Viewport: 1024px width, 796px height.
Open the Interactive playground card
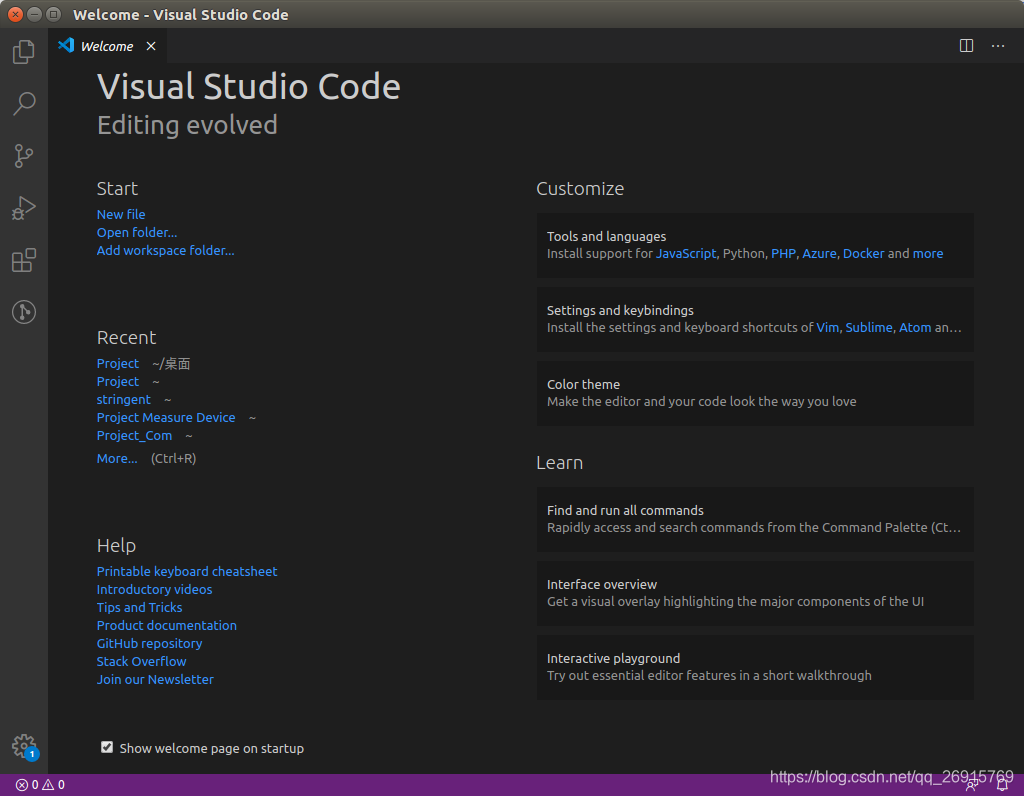[754, 667]
